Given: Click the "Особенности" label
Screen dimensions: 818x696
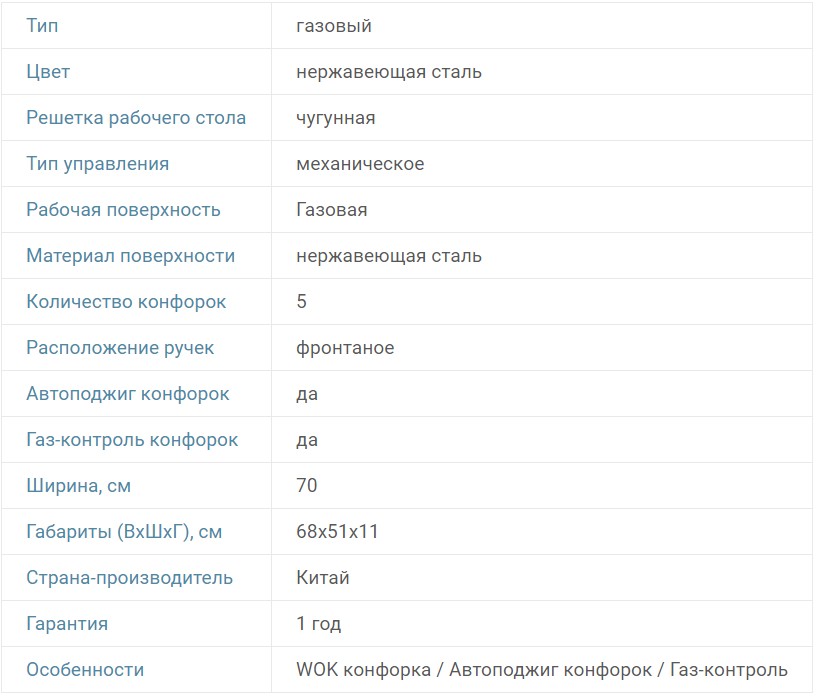Looking at the screenshot, I should coord(85,670).
